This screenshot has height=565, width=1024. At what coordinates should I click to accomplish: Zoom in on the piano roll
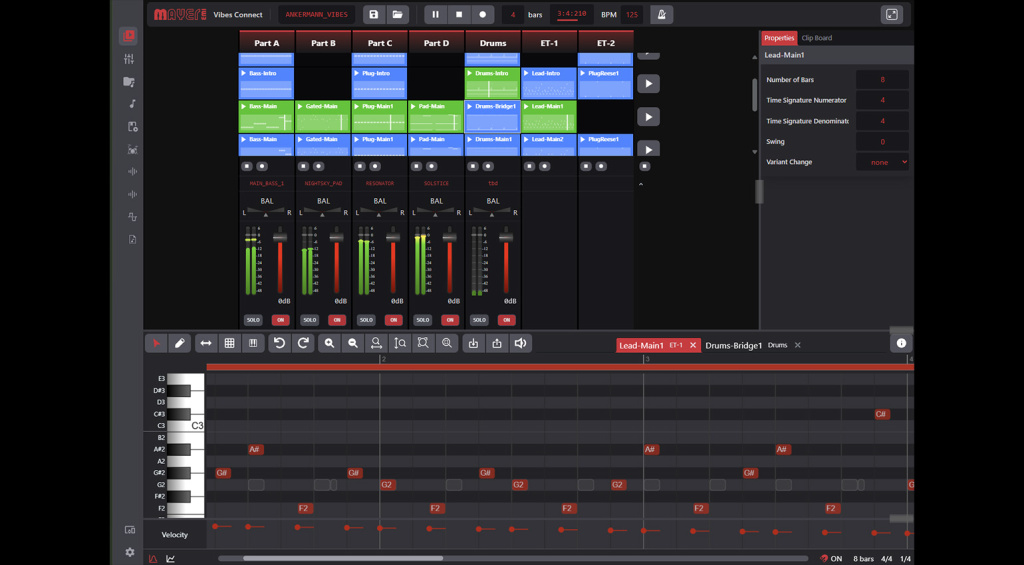(x=329, y=343)
